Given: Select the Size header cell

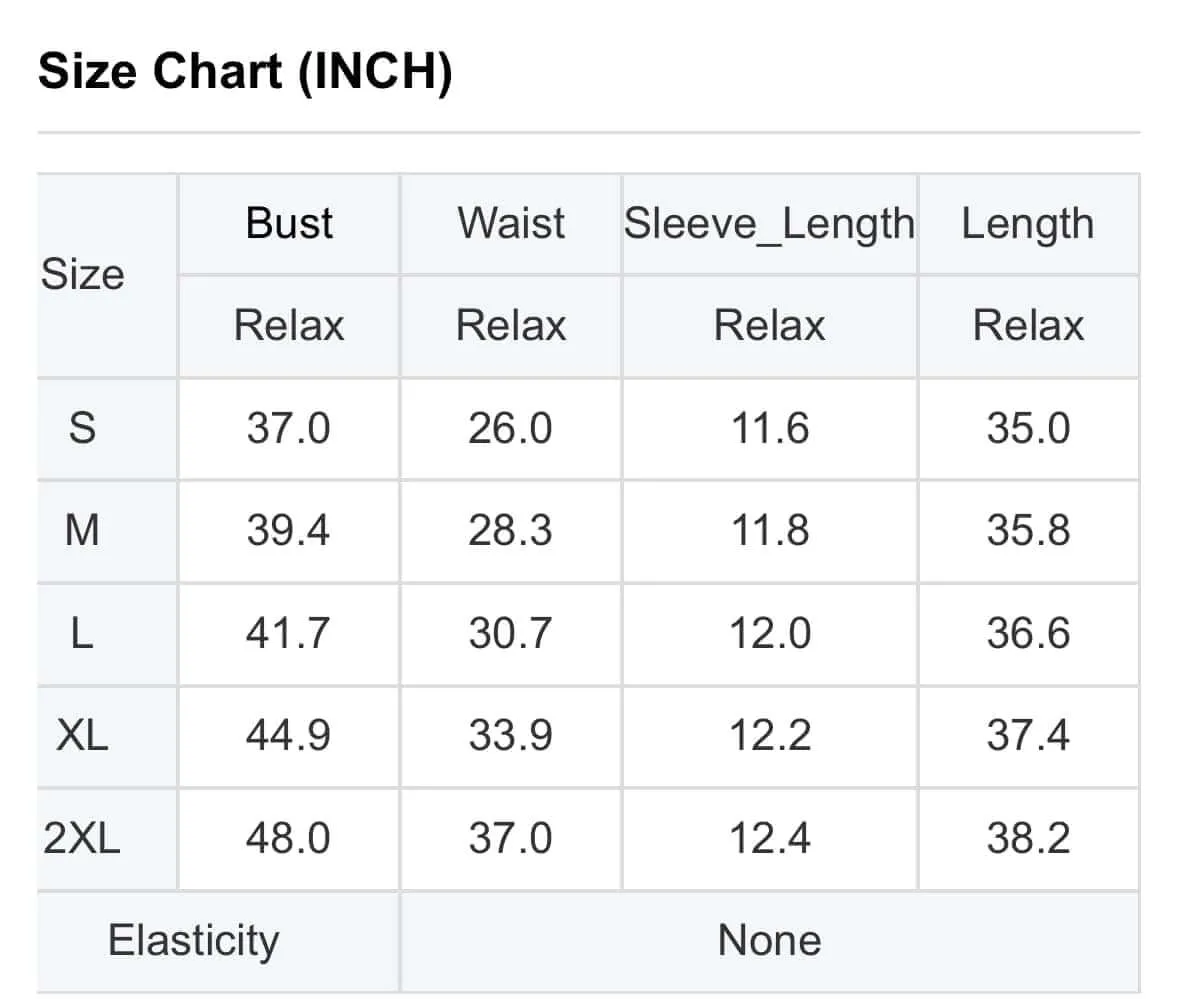Looking at the screenshot, I should click(83, 274).
